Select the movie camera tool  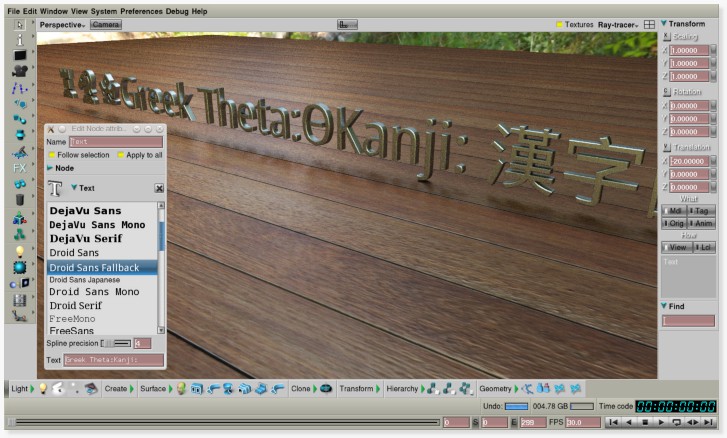pyautogui.click(x=19, y=71)
